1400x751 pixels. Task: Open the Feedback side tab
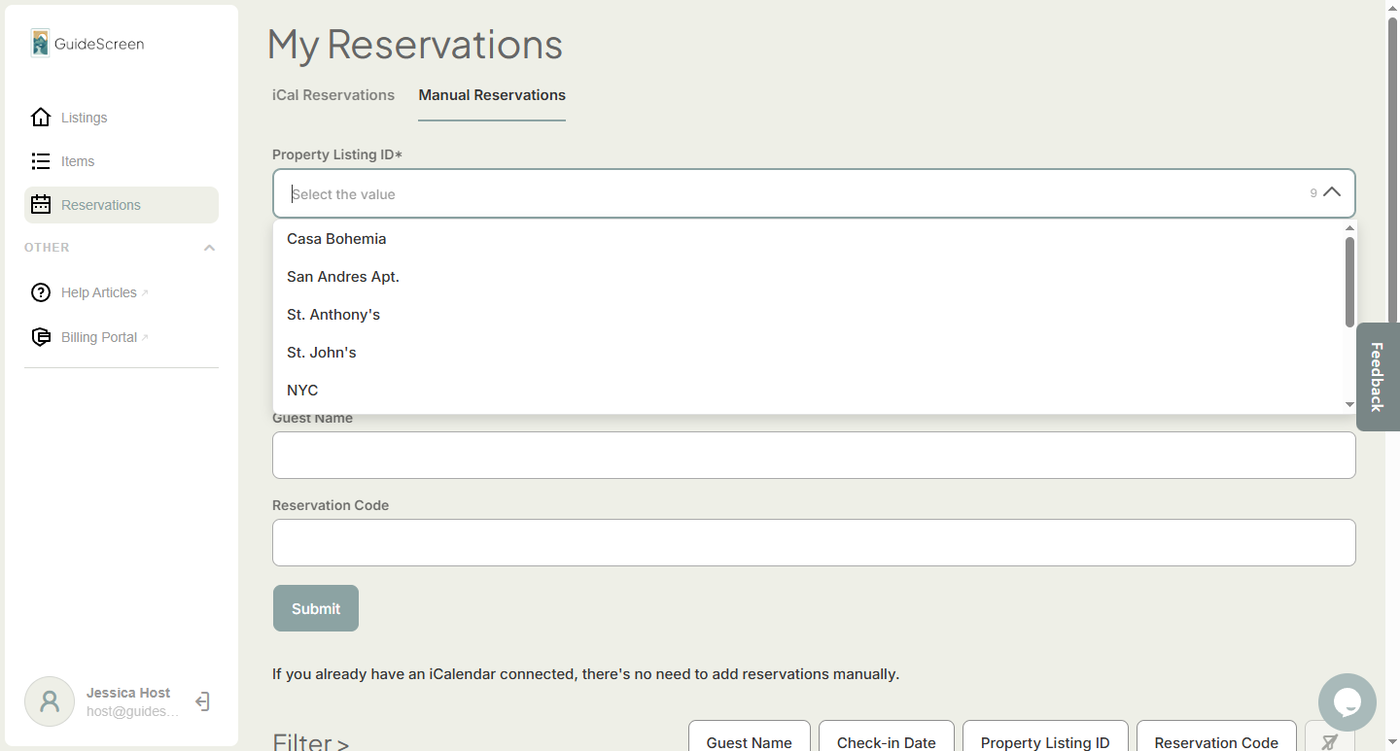(1377, 377)
